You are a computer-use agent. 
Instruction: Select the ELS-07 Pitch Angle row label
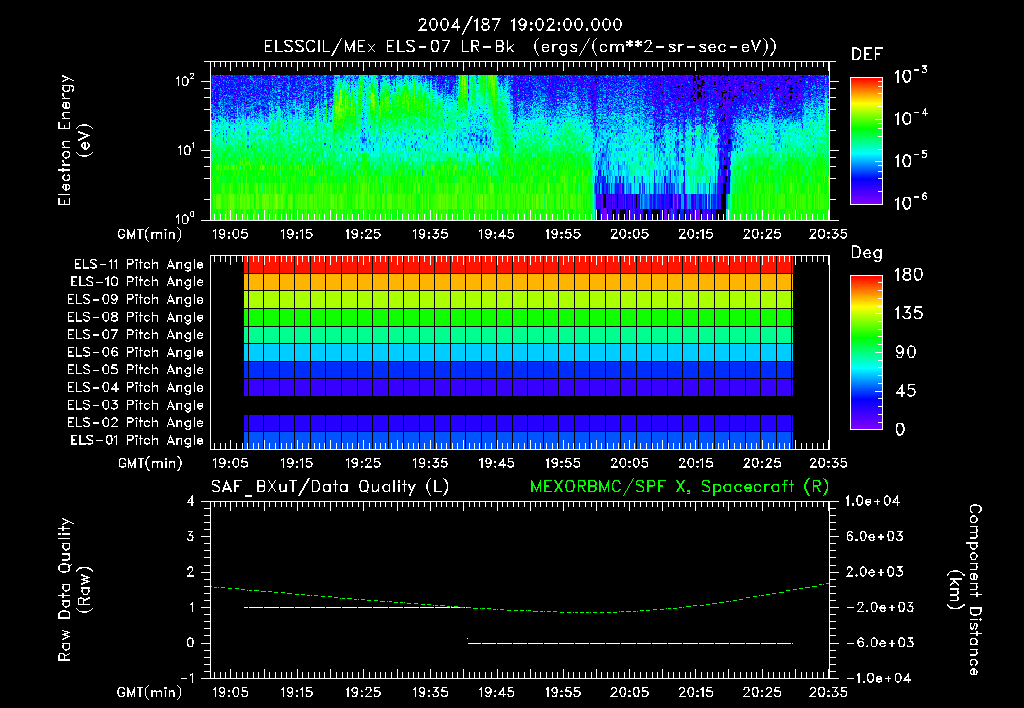[x=135, y=334]
